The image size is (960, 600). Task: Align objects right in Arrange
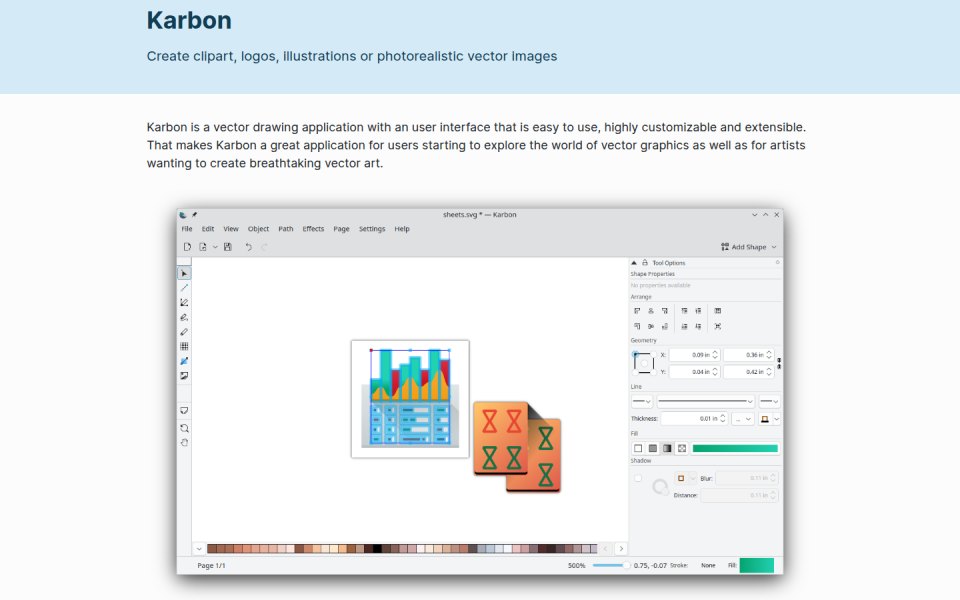point(665,311)
